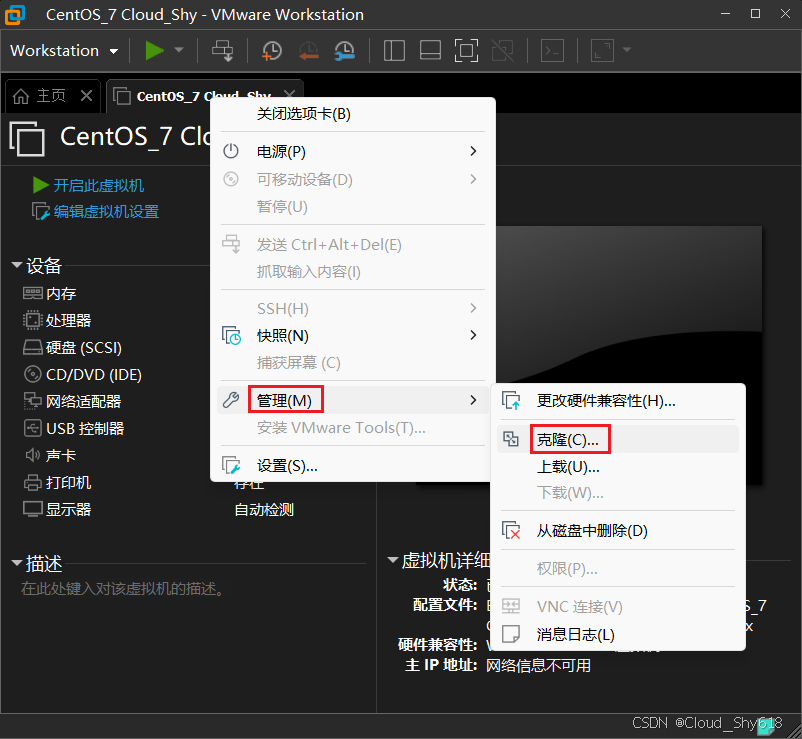Select 显示器 device row
Image resolution: width=802 pixels, height=739 pixels.
[x=57, y=509]
